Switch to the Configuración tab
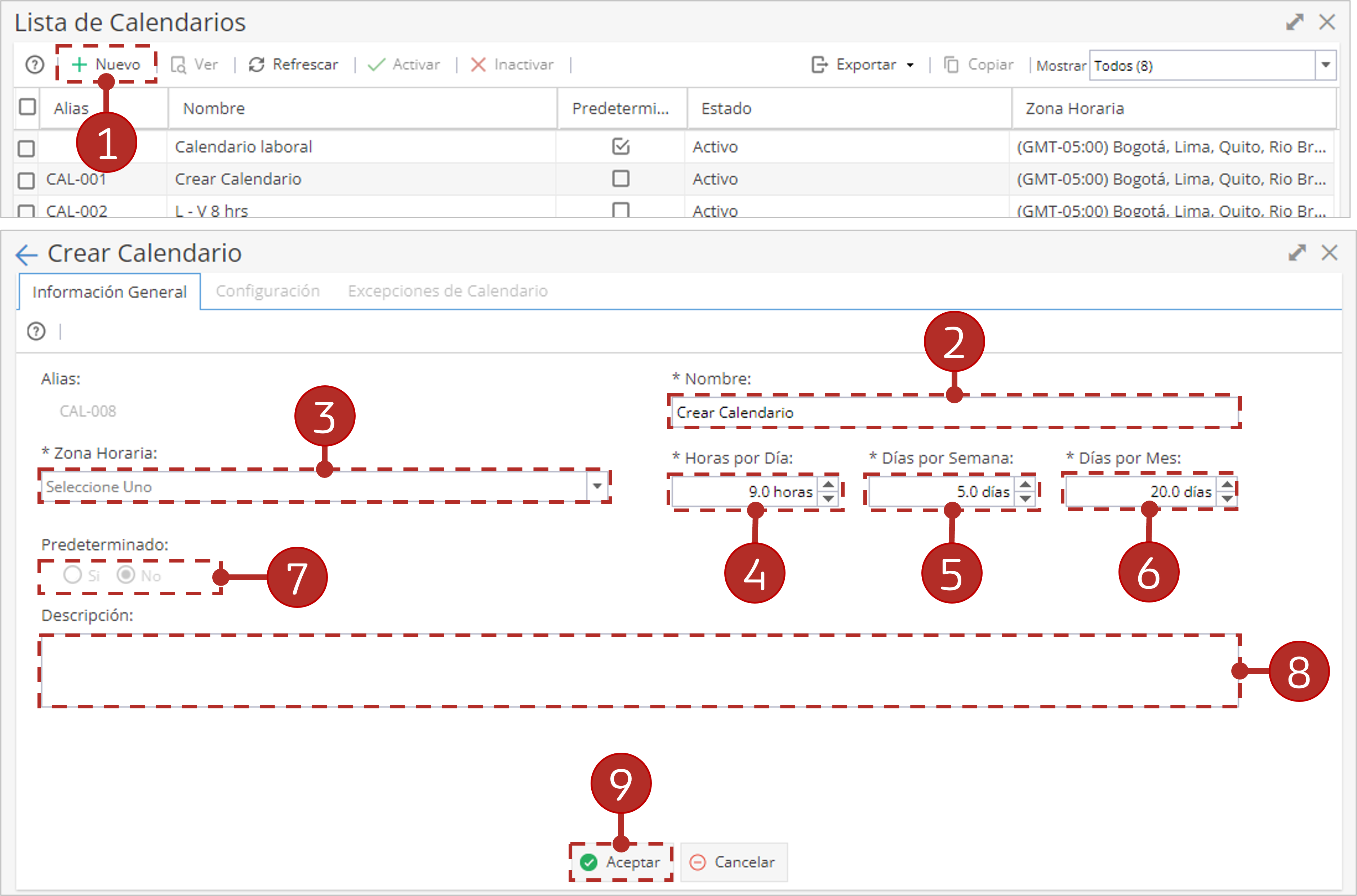Image resolution: width=1357 pixels, height=896 pixels. (x=267, y=291)
